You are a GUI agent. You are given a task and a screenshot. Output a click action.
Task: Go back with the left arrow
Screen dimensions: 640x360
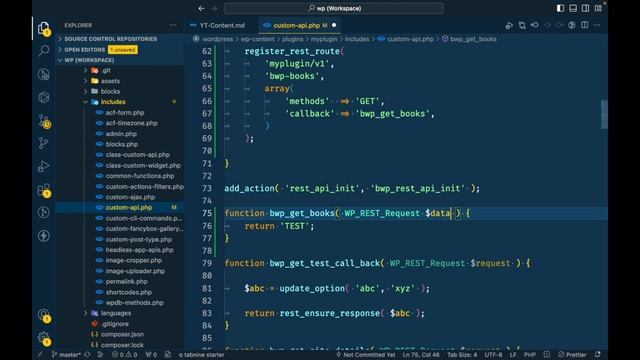click(201, 8)
